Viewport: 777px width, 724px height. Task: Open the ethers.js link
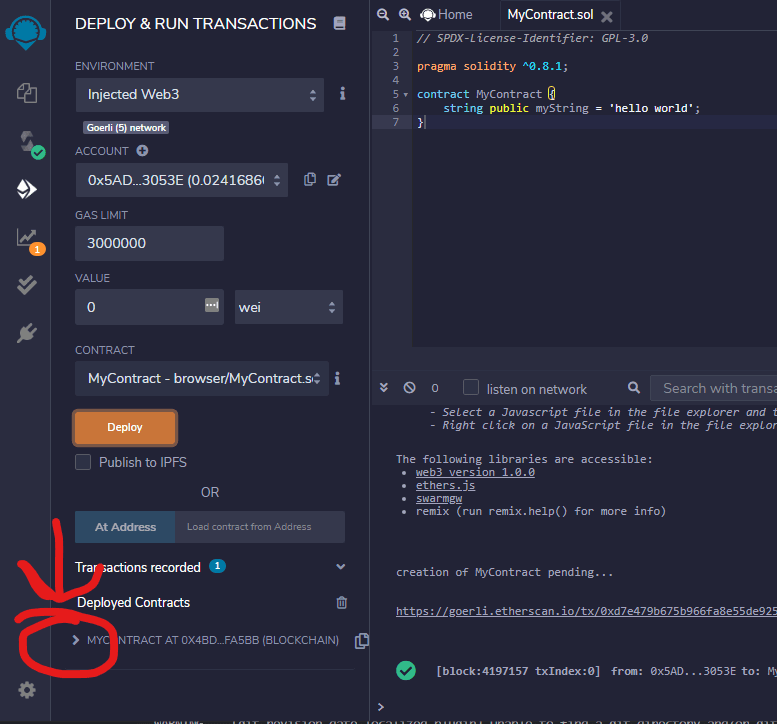445,485
